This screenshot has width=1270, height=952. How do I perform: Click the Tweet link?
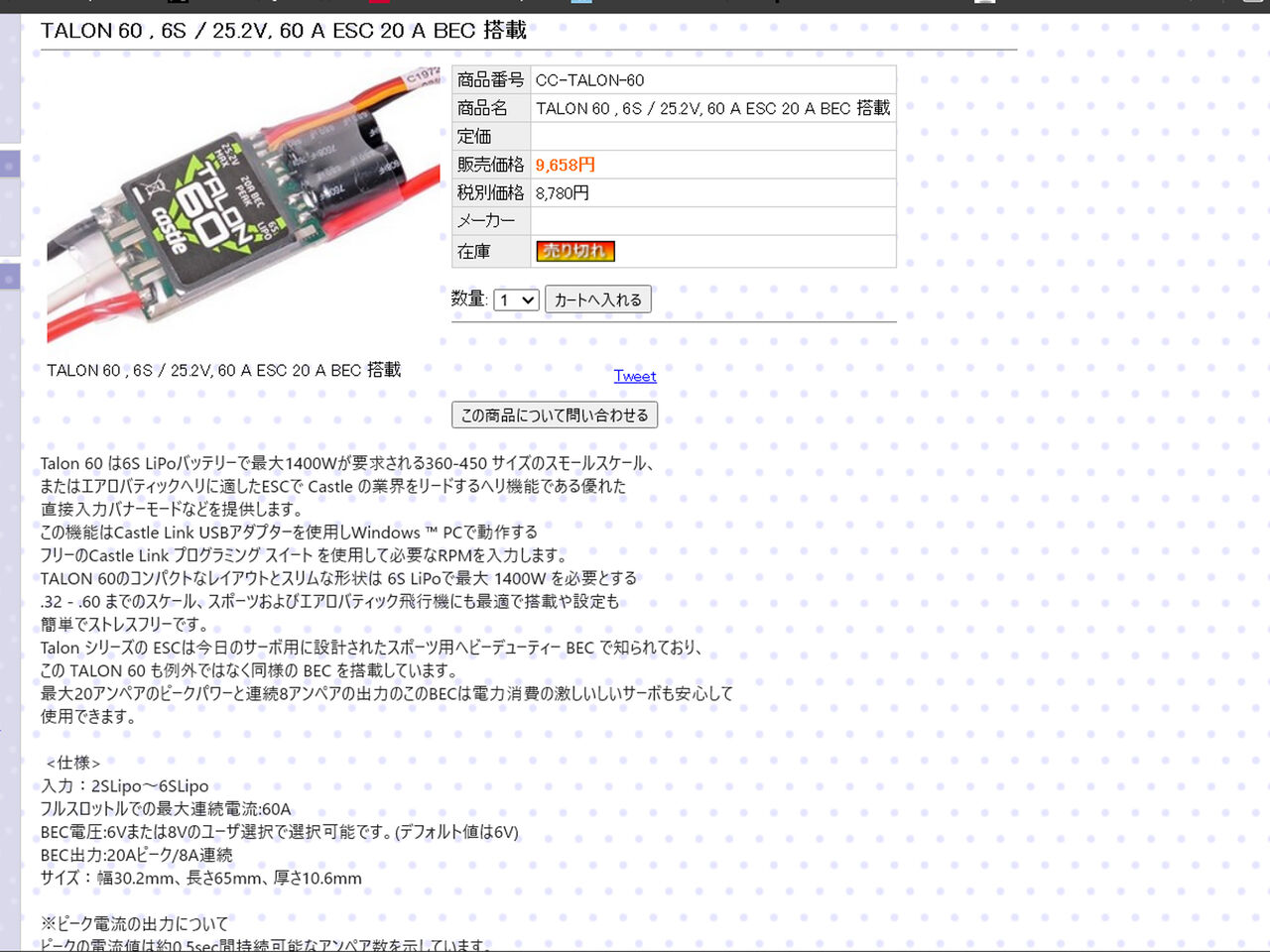pyautogui.click(x=635, y=376)
